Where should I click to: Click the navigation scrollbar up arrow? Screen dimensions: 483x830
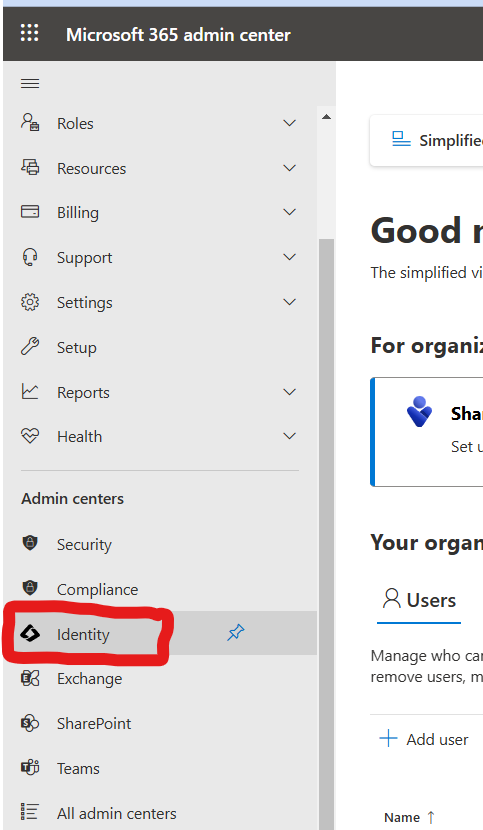(327, 117)
